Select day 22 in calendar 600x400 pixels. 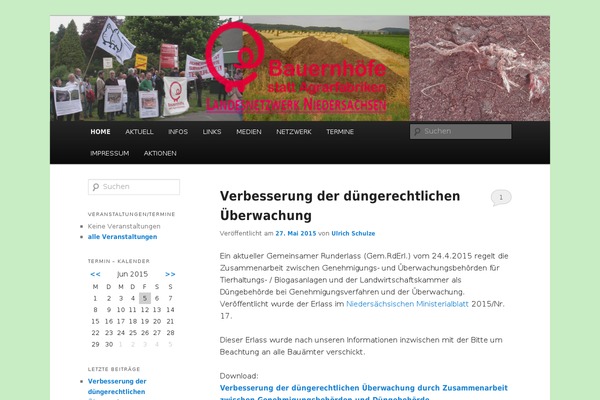(95, 333)
